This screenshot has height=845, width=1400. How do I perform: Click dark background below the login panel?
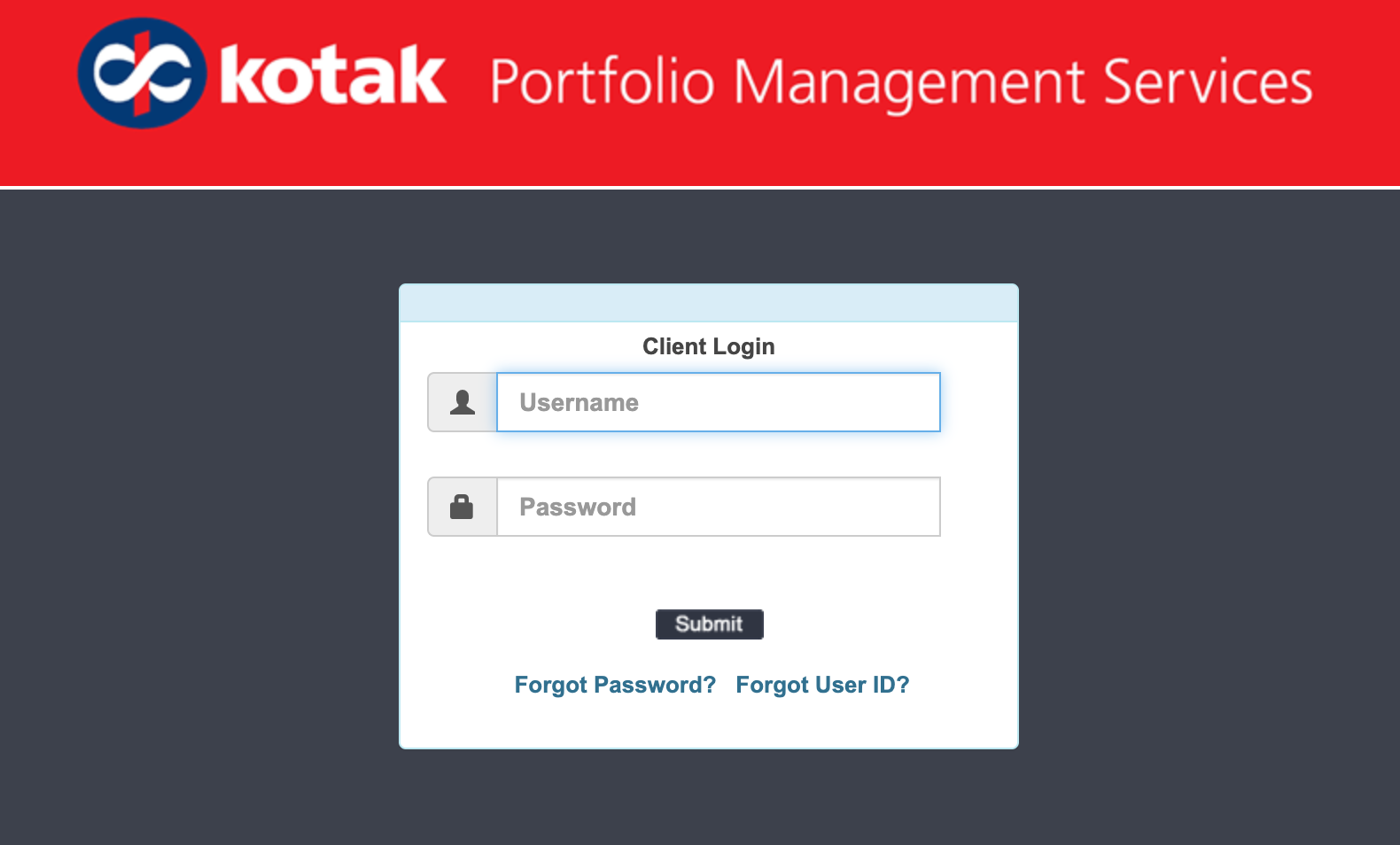click(x=709, y=797)
